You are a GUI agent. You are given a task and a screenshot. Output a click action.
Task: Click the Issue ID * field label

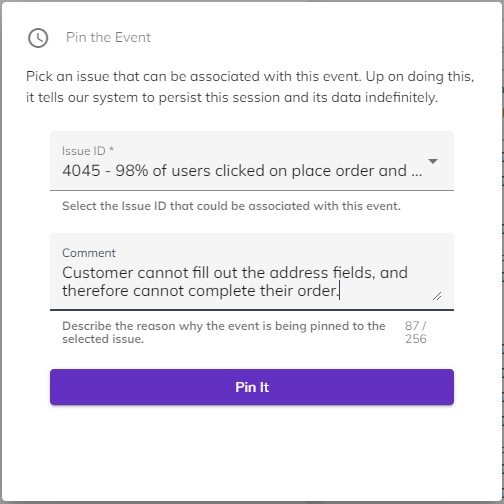[88, 151]
